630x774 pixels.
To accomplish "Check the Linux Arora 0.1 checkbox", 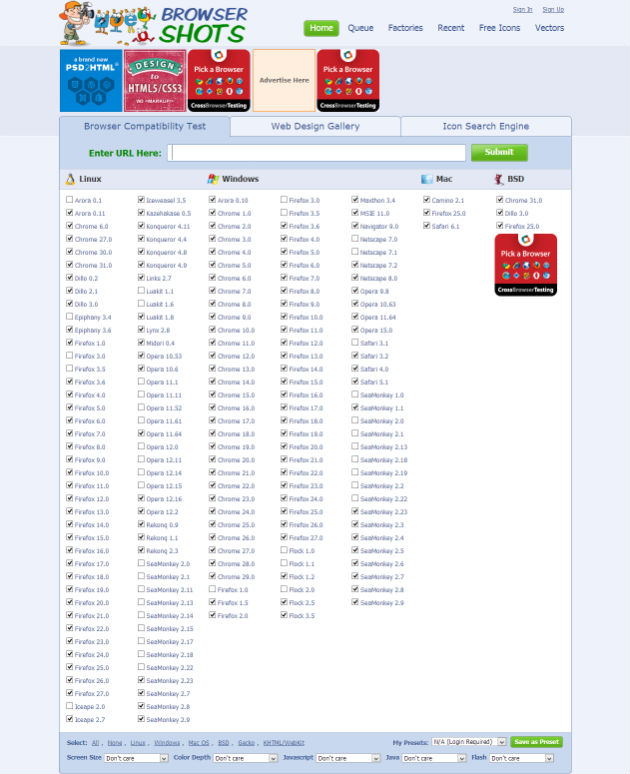I will click(70, 199).
